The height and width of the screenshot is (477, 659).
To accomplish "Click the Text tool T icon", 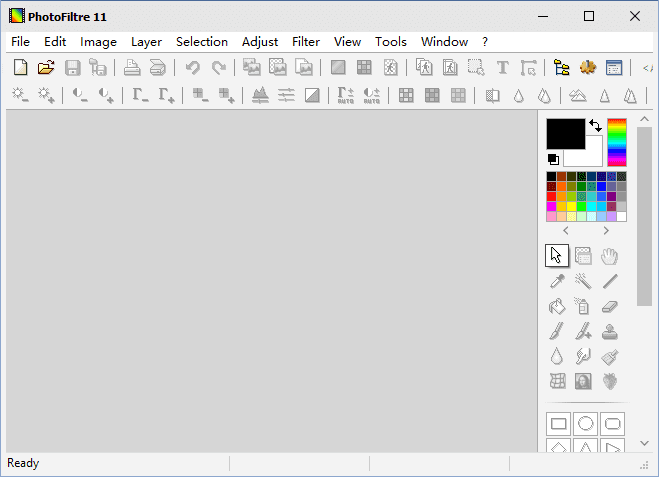I will (502, 68).
